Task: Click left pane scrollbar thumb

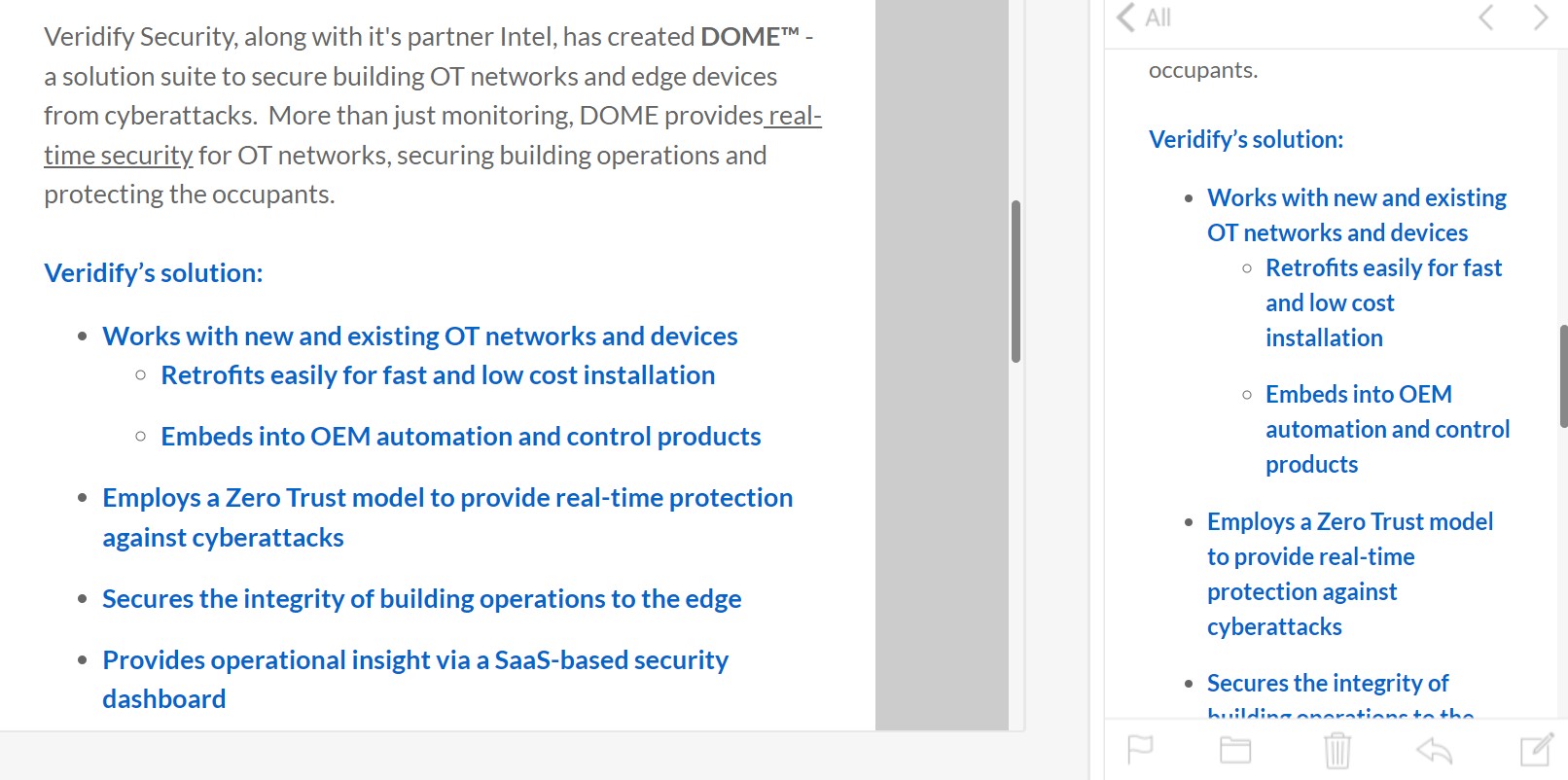Action: click(x=1016, y=281)
